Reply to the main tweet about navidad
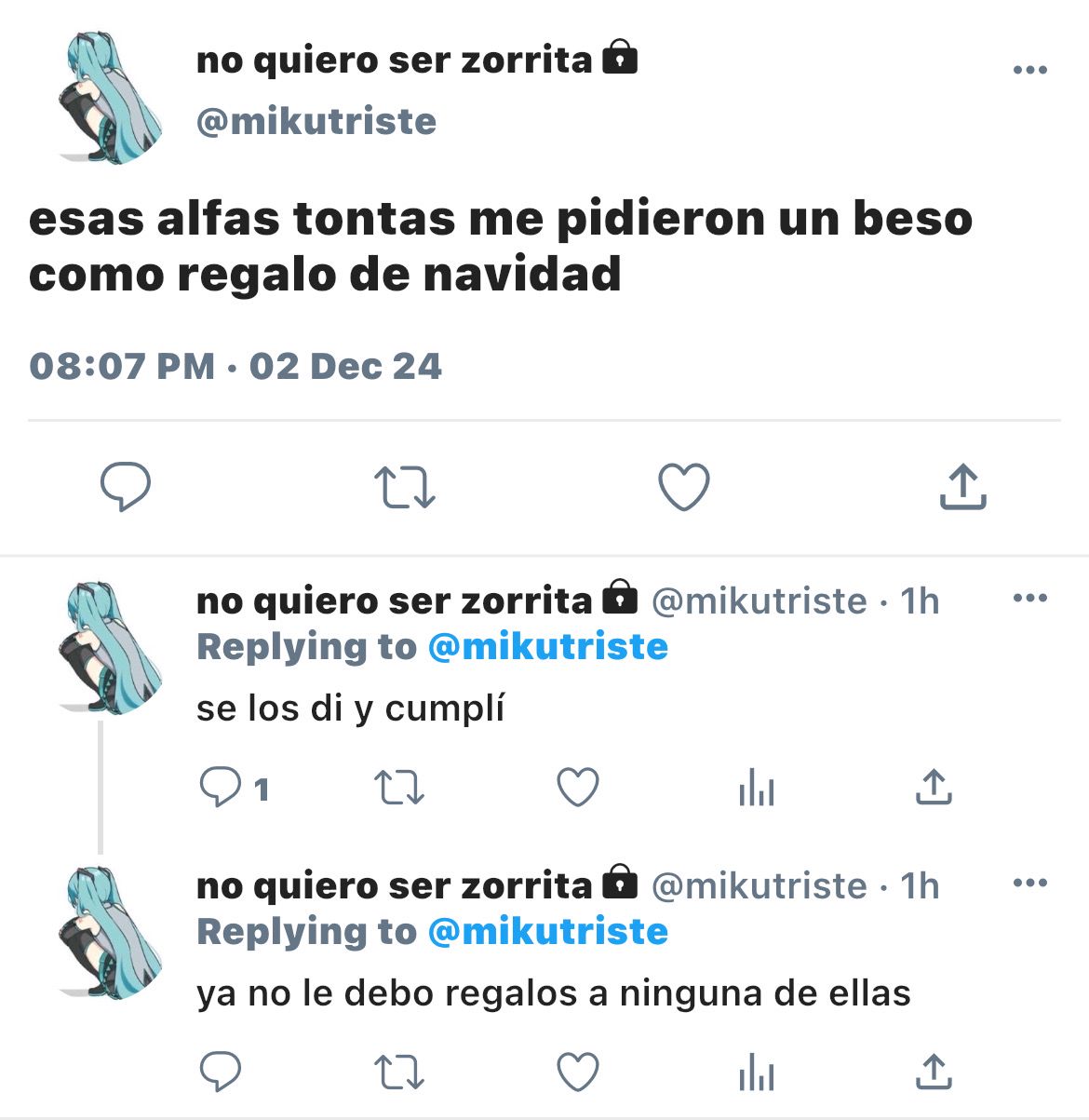Screen dimensions: 1089x1120 click(x=126, y=487)
